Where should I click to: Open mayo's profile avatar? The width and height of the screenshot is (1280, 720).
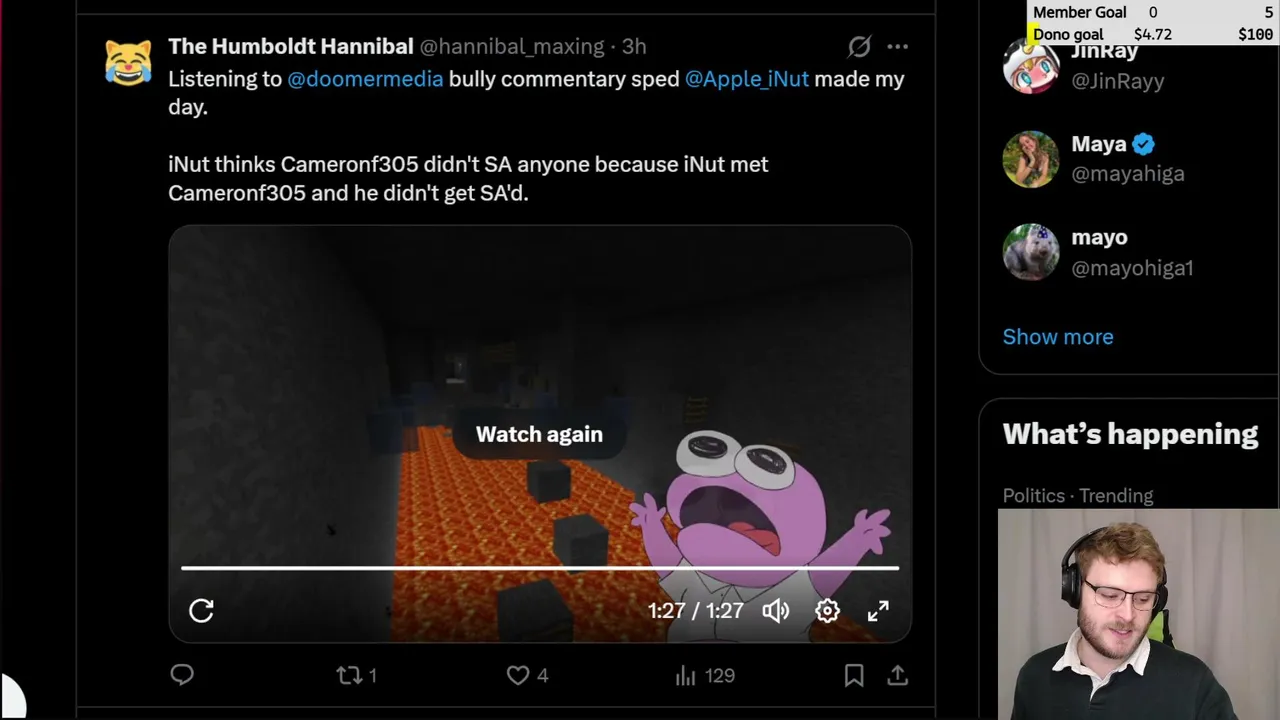click(x=1031, y=252)
